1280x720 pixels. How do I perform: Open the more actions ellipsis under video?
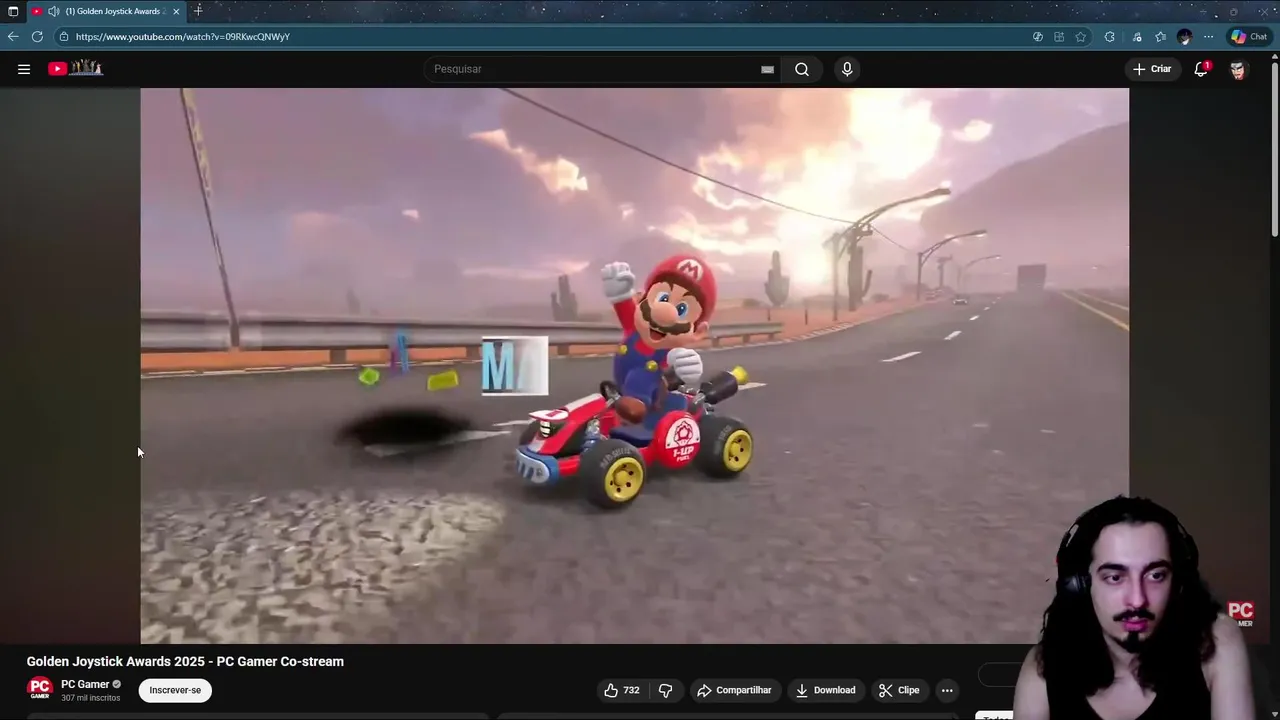click(947, 690)
